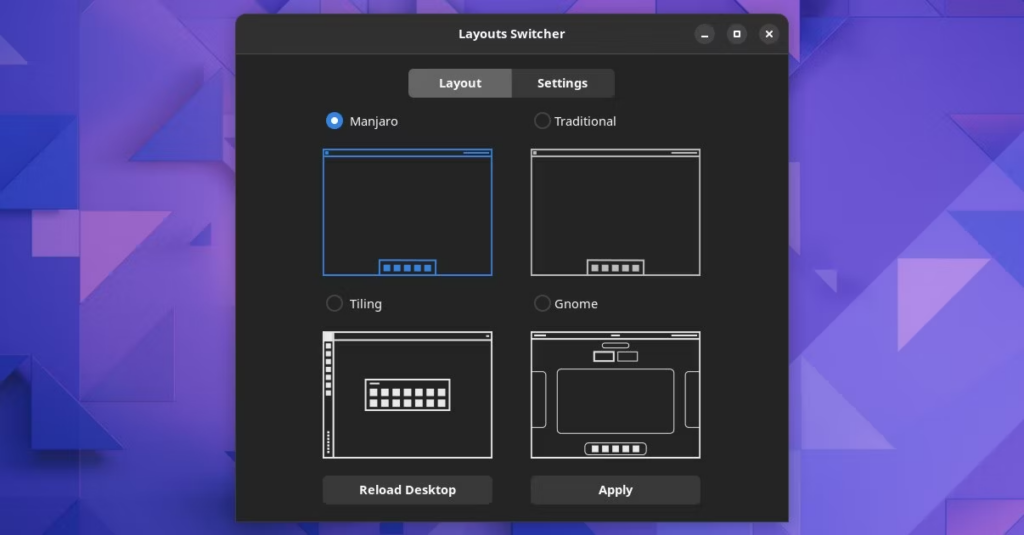This screenshot has height=535, width=1024.
Task: Close the Layouts Switcher window
Action: pyautogui.click(x=769, y=34)
